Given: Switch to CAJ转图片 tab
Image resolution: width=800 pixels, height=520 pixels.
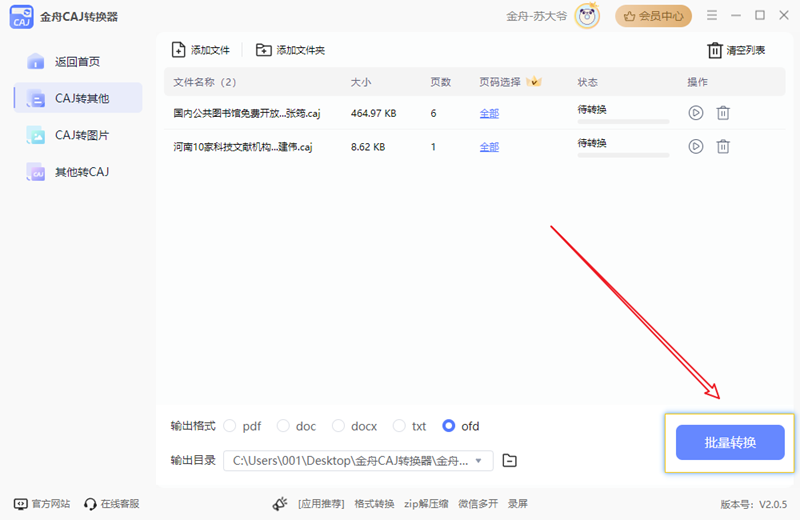Looking at the screenshot, I should 80,135.
